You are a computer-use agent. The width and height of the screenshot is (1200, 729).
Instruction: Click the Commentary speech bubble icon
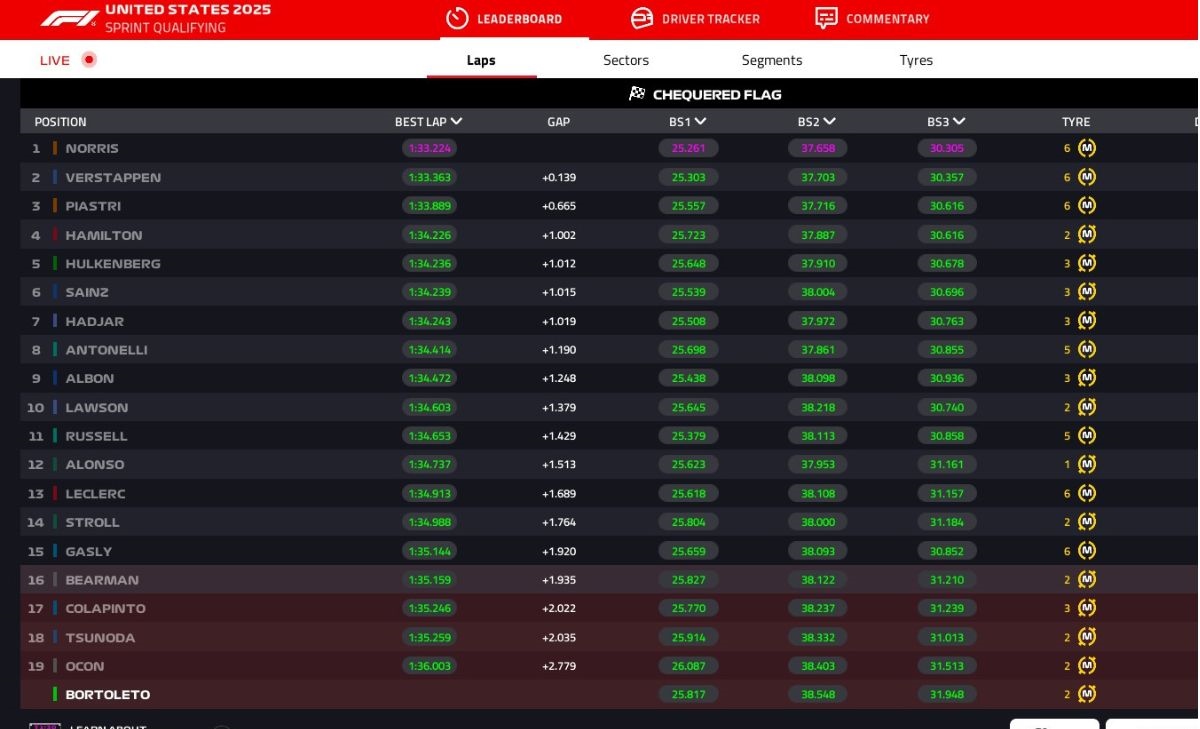(x=826, y=19)
